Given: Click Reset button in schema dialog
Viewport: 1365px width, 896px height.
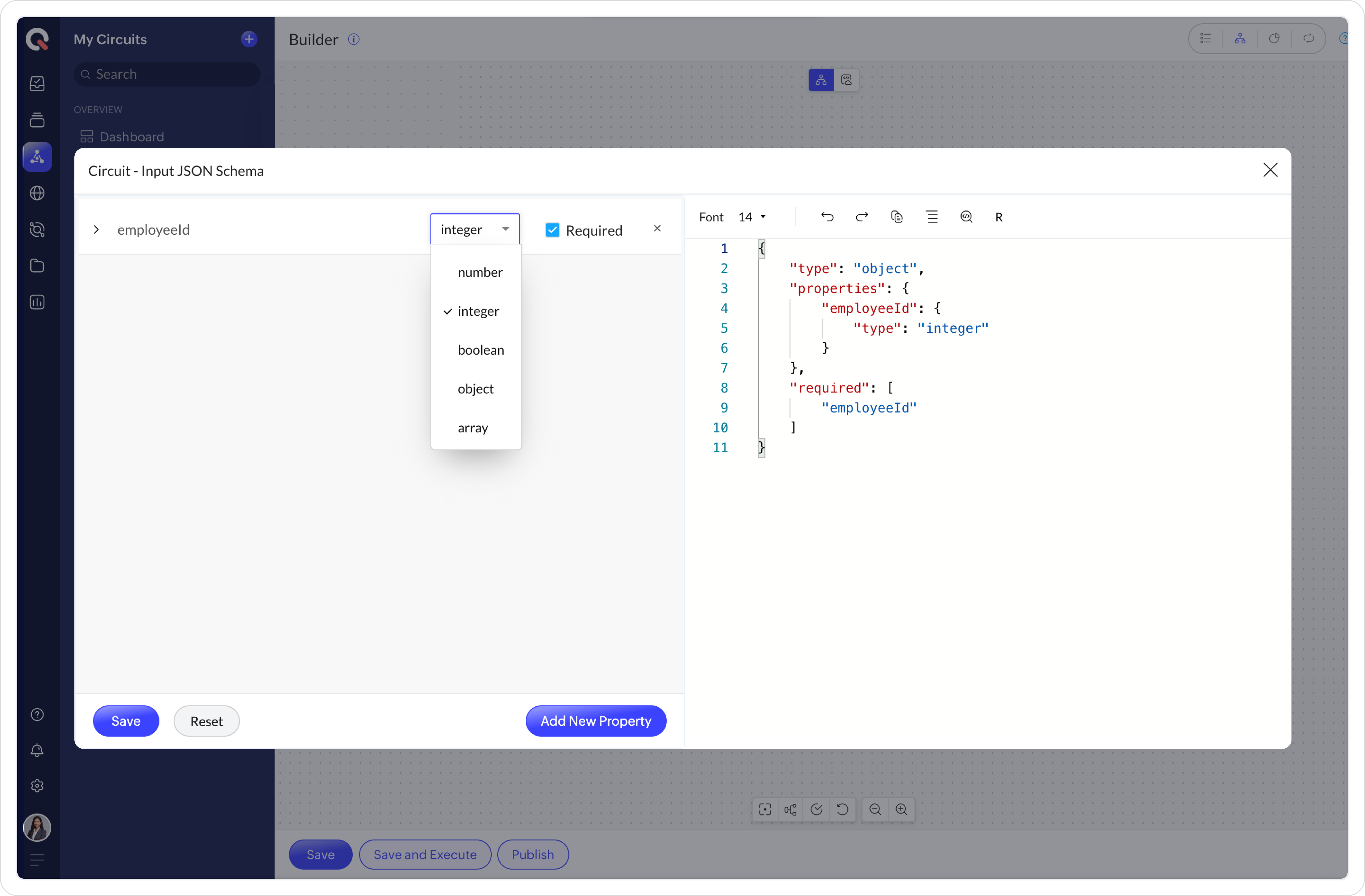Looking at the screenshot, I should click(206, 721).
